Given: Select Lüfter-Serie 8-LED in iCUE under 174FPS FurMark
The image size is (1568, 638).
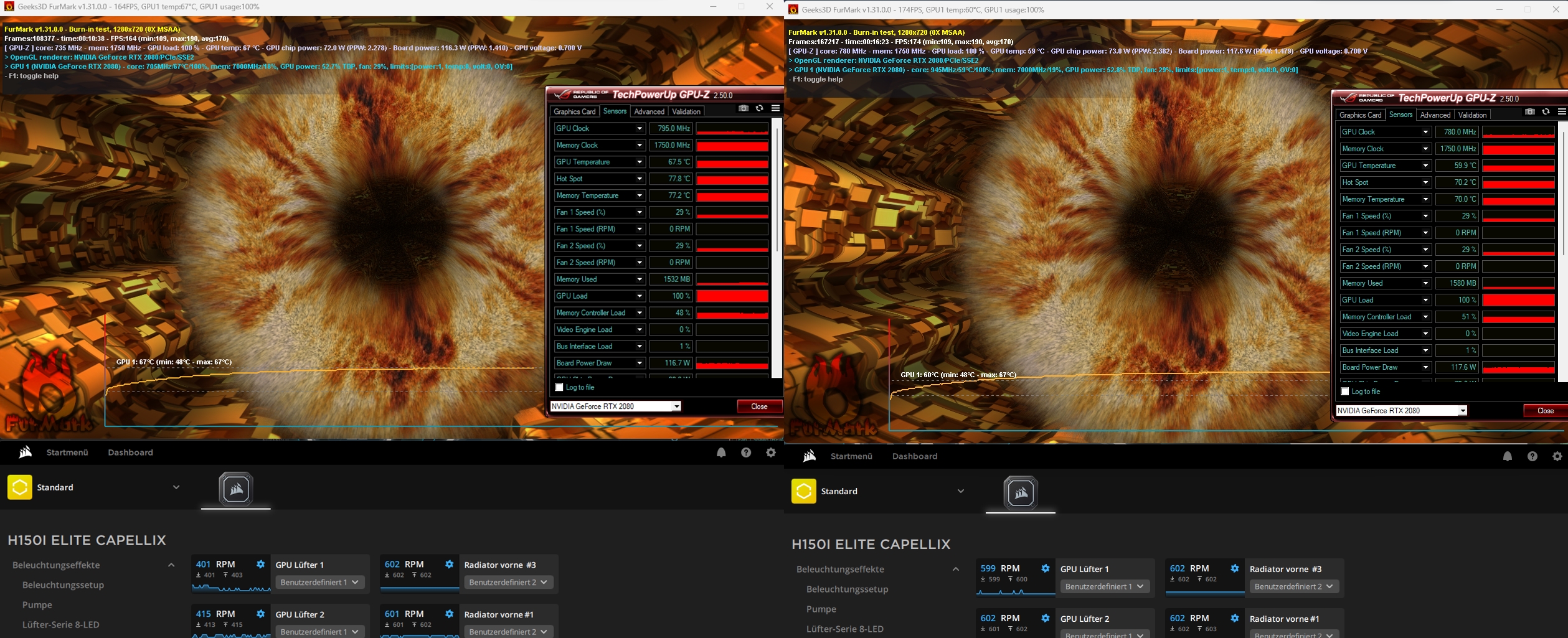Looking at the screenshot, I should (x=845, y=629).
